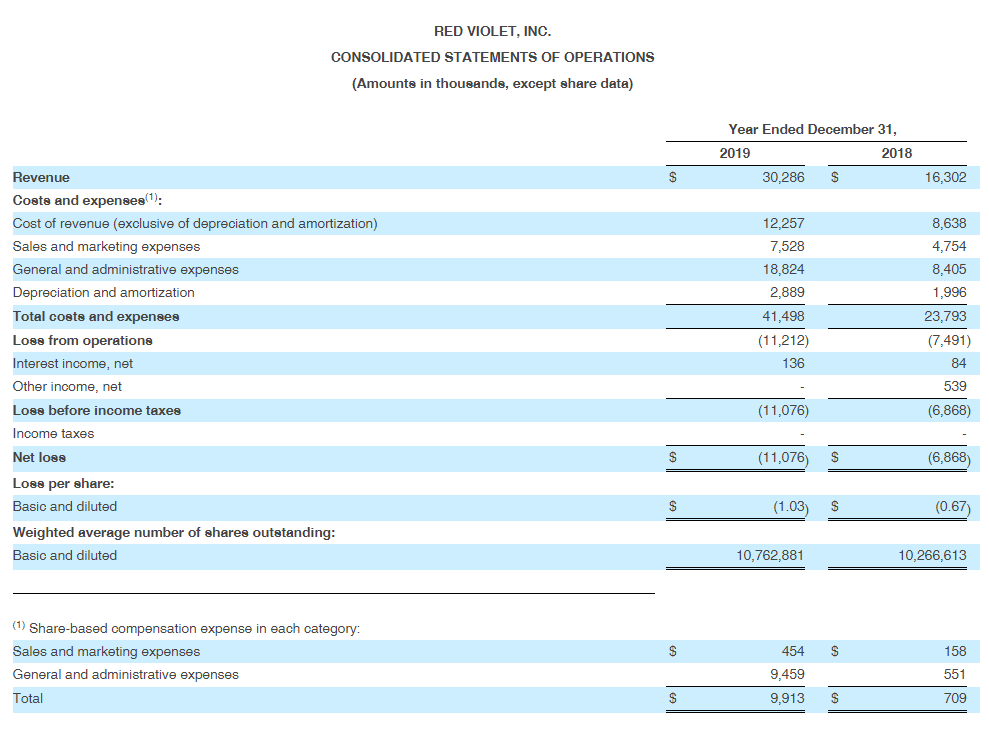Select the 2019 column header
989x731 pixels.
(x=735, y=153)
